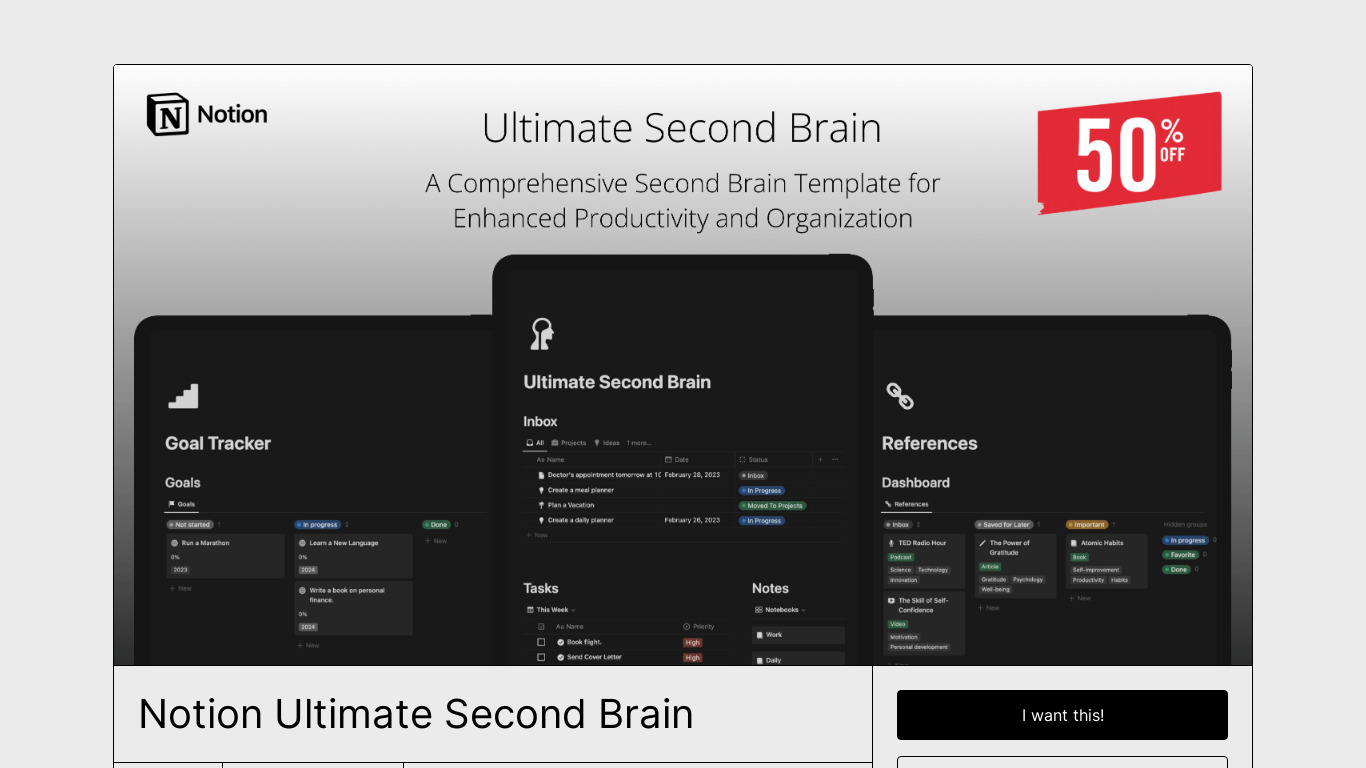This screenshot has height=768, width=1366.
Task: Expand the '1 more...' Inbox views
Action: [x=639, y=442]
